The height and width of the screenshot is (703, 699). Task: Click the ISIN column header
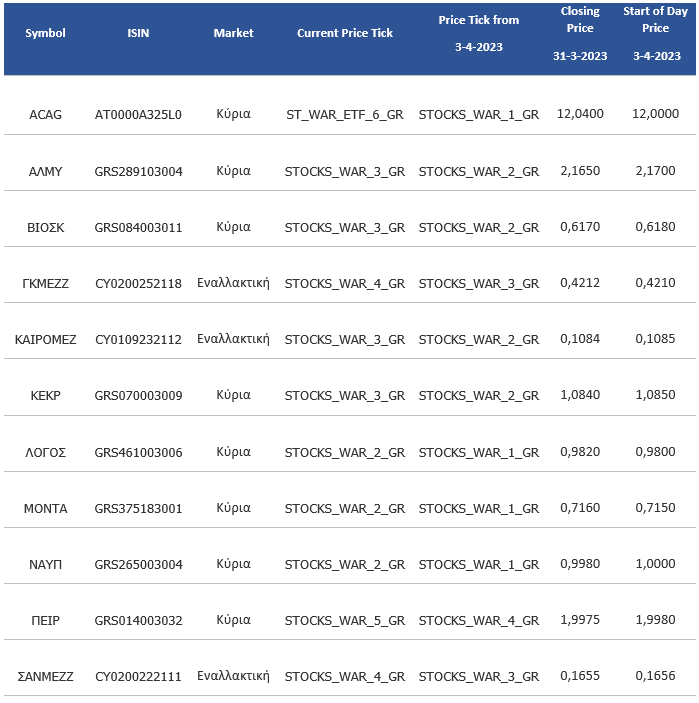138,33
